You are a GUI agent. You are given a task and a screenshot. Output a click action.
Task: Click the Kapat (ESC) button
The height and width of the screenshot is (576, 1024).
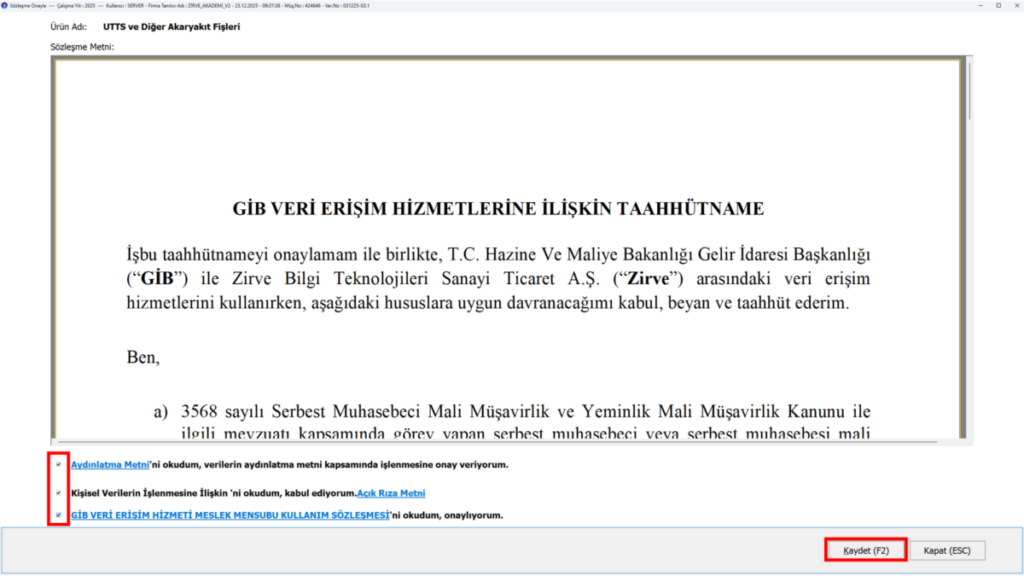[947, 551]
